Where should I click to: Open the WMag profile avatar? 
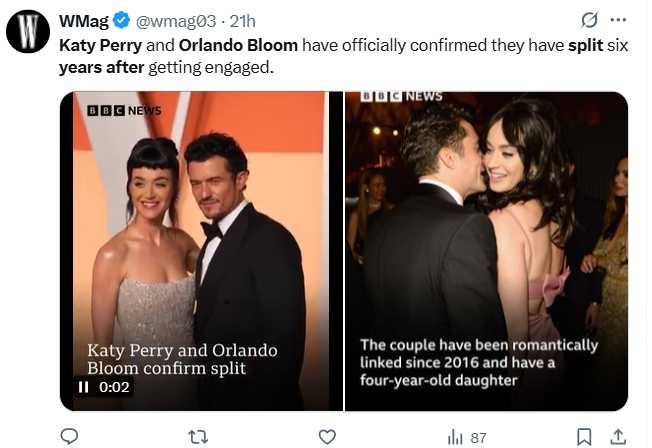coord(28,32)
